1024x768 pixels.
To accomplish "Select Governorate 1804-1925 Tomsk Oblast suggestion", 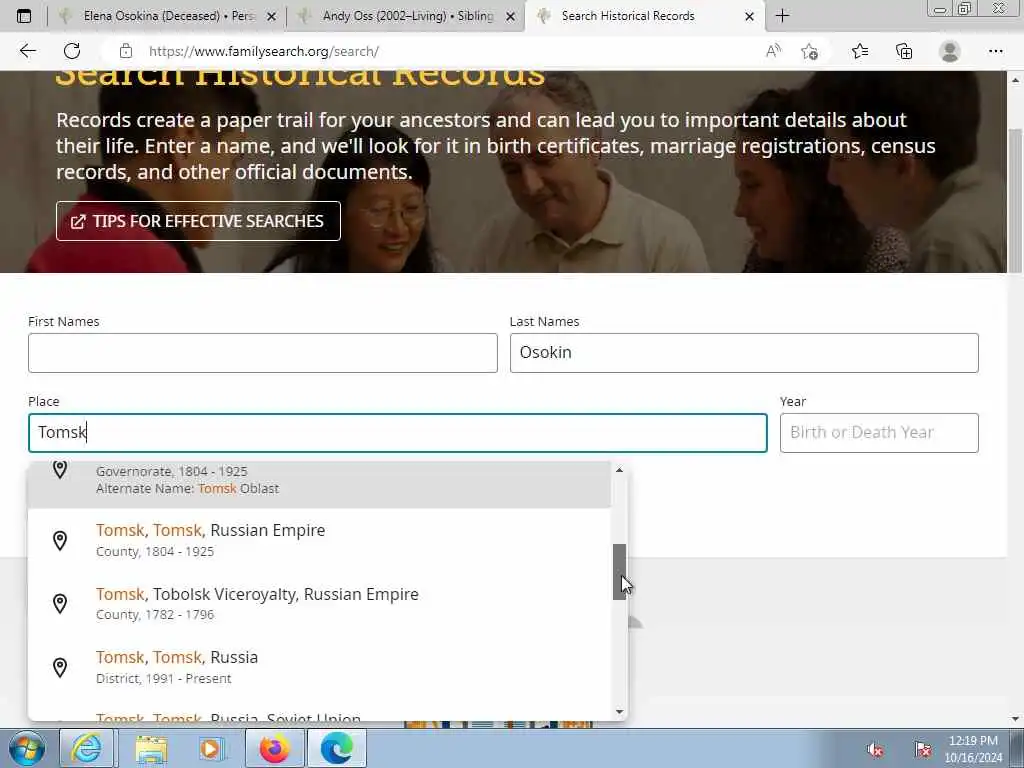I will click(x=319, y=484).
